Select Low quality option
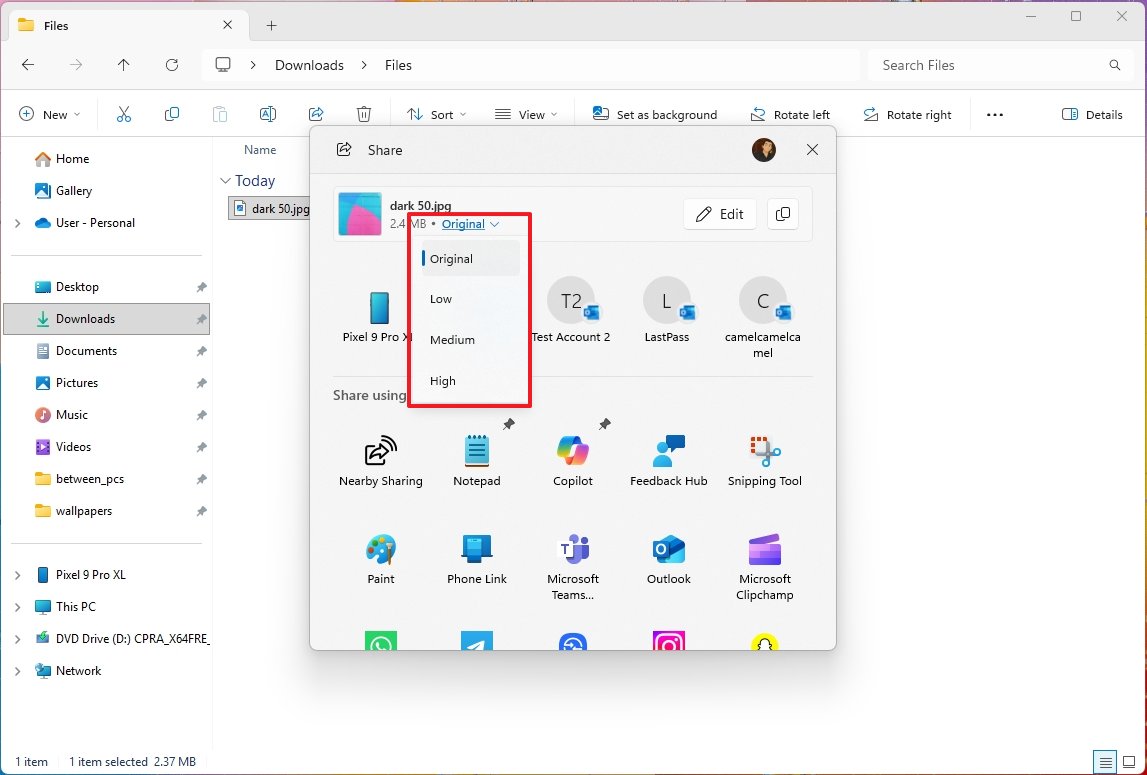The width and height of the screenshot is (1147, 775). click(470, 299)
